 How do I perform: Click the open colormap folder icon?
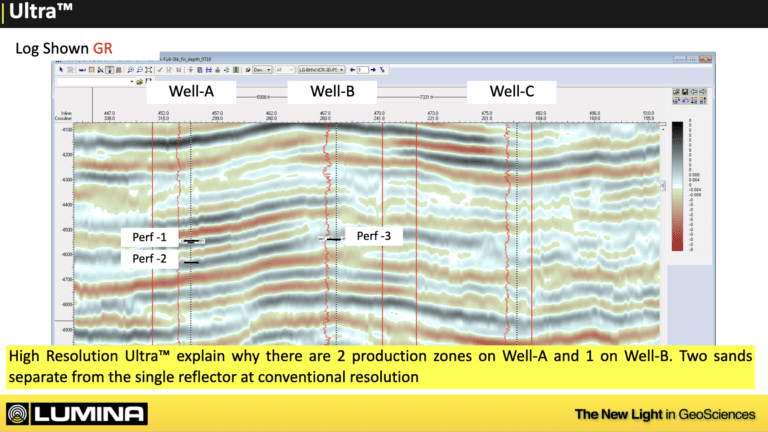click(676, 92)
